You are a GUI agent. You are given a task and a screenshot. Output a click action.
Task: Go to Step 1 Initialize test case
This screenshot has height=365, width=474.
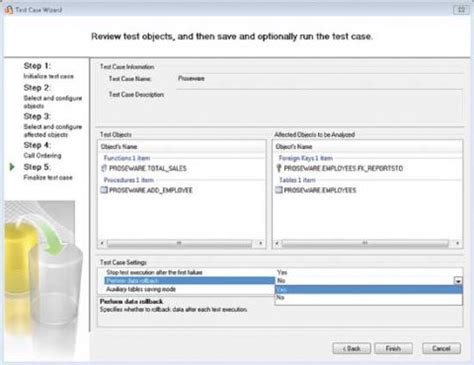48,71
